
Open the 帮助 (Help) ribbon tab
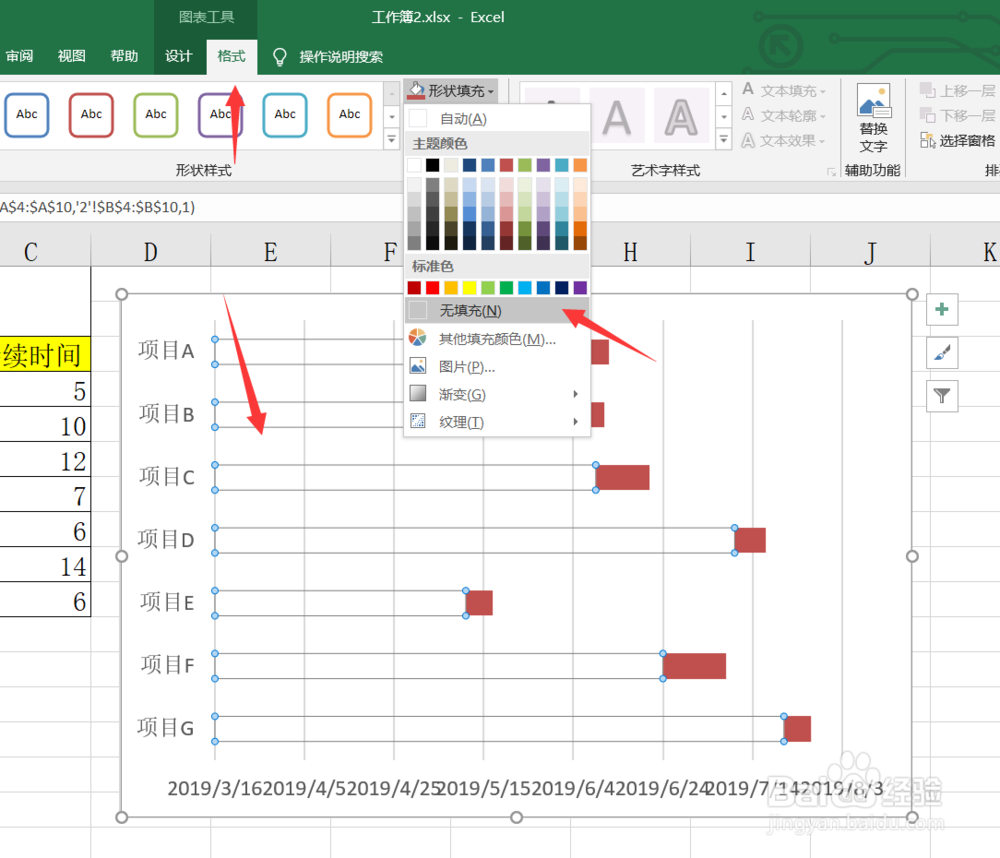(124, 56)
